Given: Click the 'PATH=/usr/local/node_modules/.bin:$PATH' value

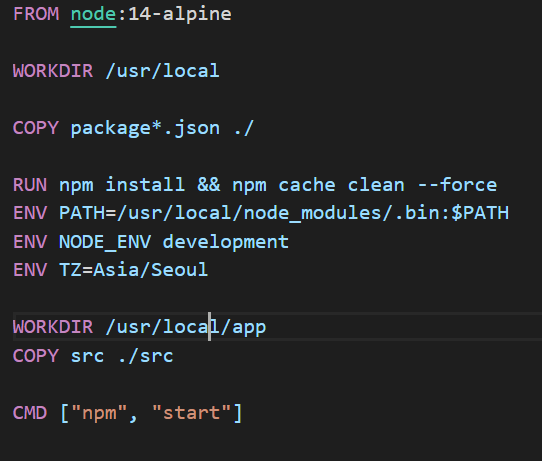Looking at the screenshot, I should pos(284,213).
